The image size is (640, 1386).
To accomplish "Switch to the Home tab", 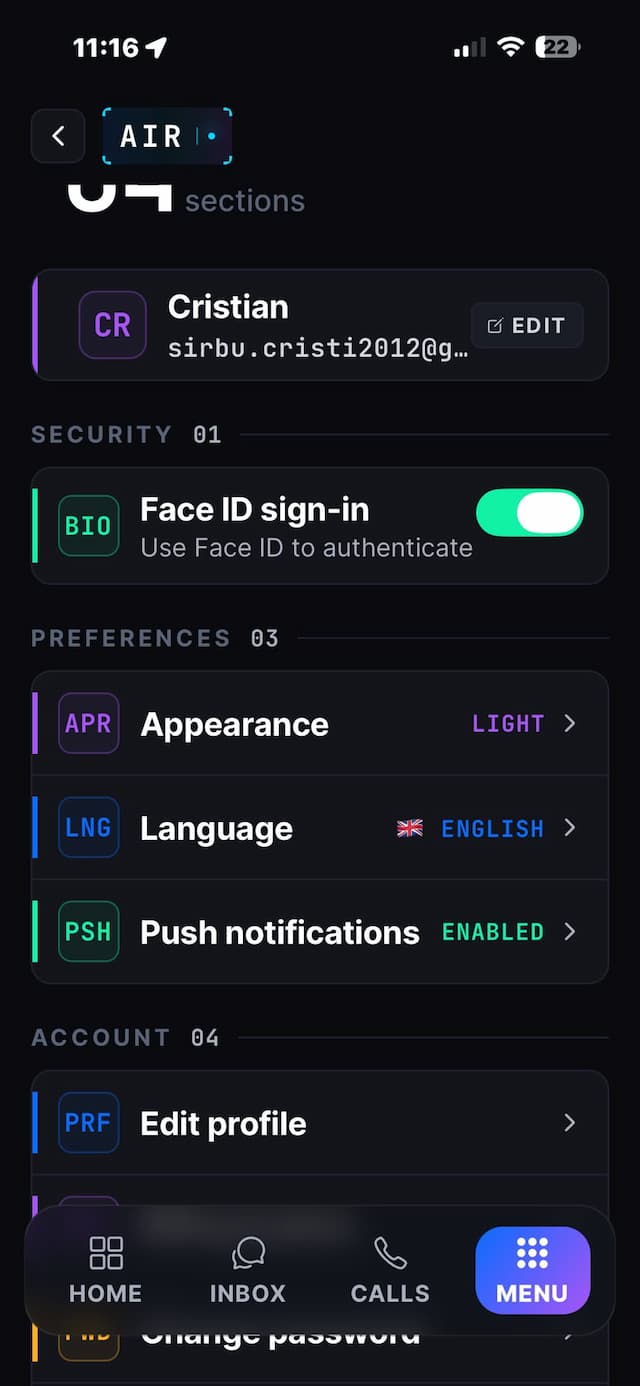I will pyautogui.click(x=105, y=1270).
